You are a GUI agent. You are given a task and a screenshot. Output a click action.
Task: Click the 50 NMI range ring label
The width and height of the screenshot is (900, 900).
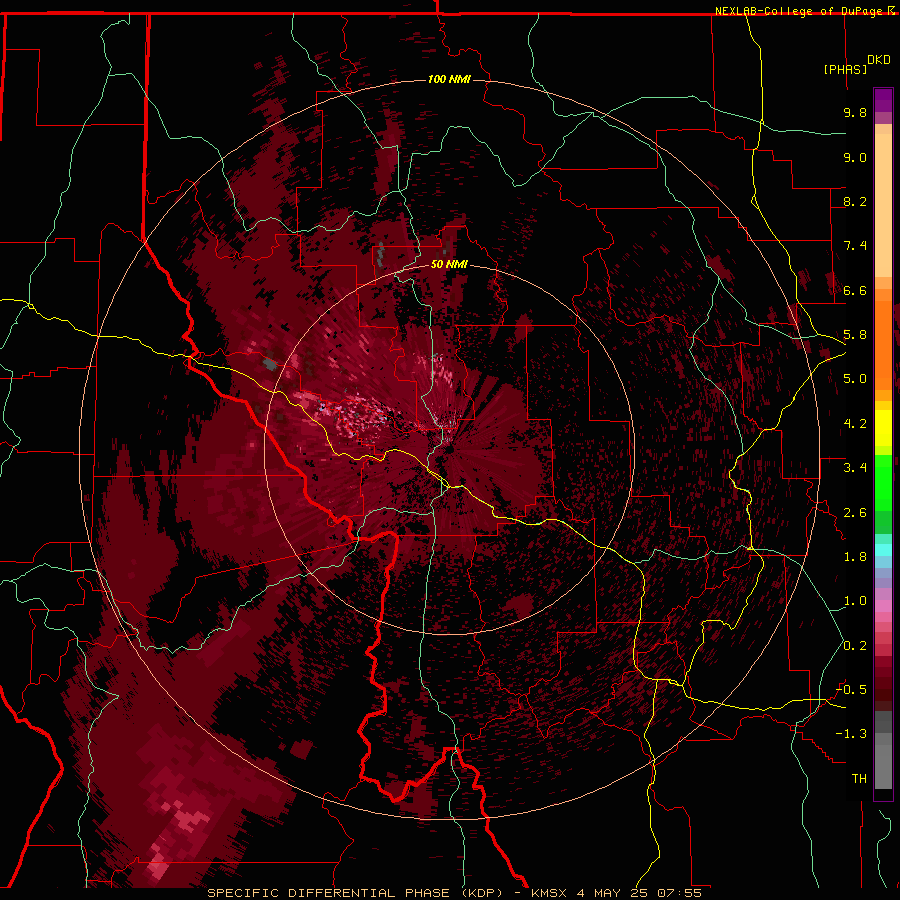point(449,264)
